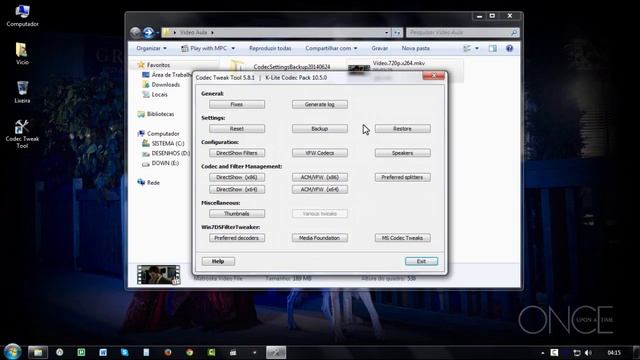This screenshot has height=360, width=640.
Task: Select DESENHOS (D:) drive
Action: click(x=171, y=153)
